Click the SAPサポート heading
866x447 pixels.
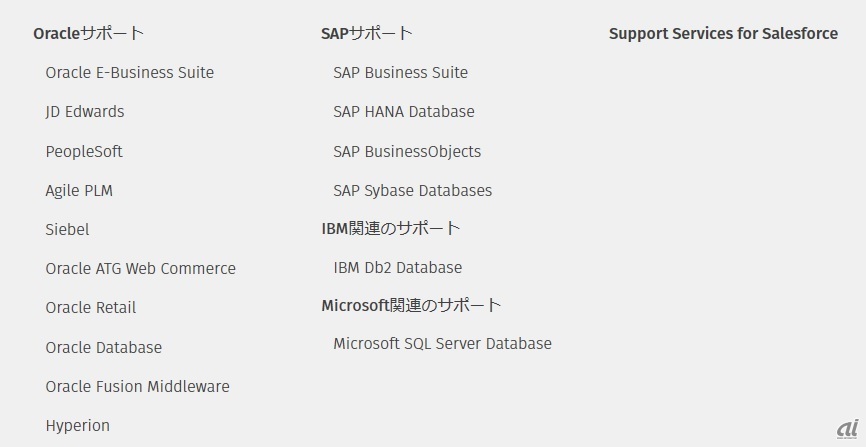click(366, 34)
